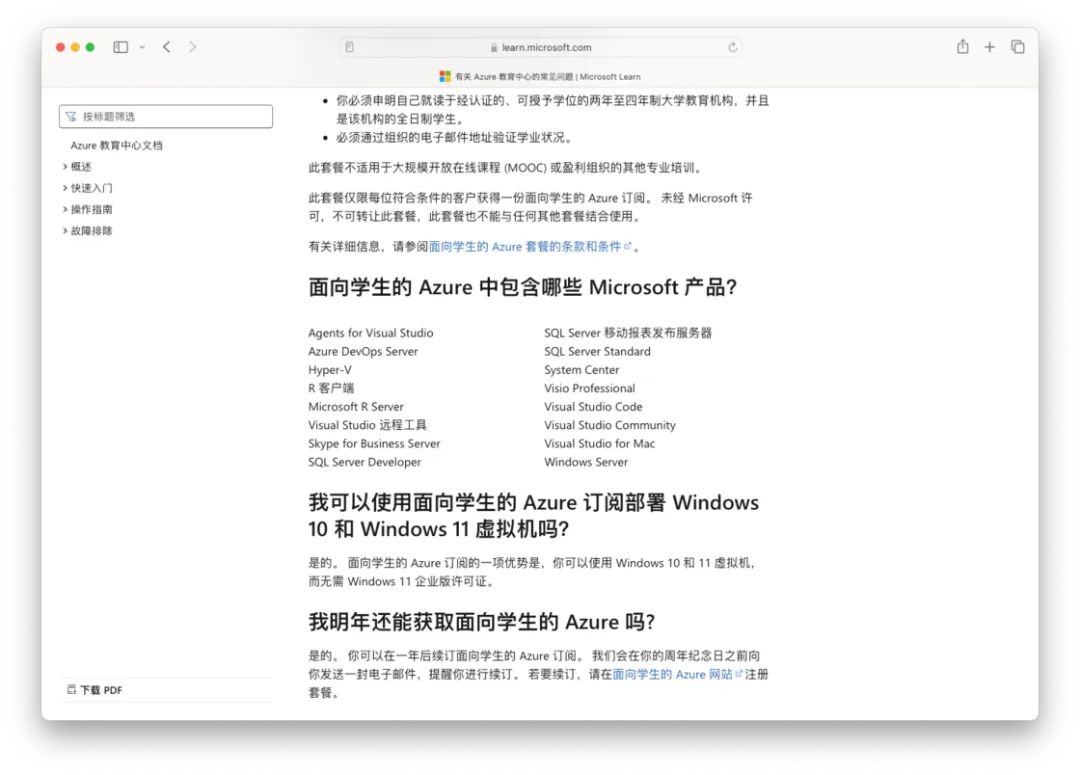Image resolution: width=1080 pixels, height=775 pixels.
Task: Click the System Center entry
Action: pyautogui.click(x=581, y=370)
